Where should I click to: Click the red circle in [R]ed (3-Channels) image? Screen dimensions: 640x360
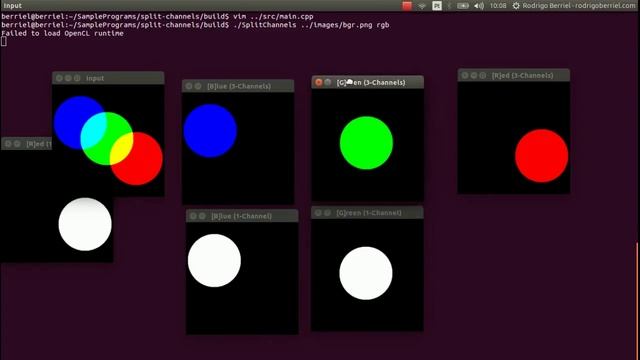[541, 156]
